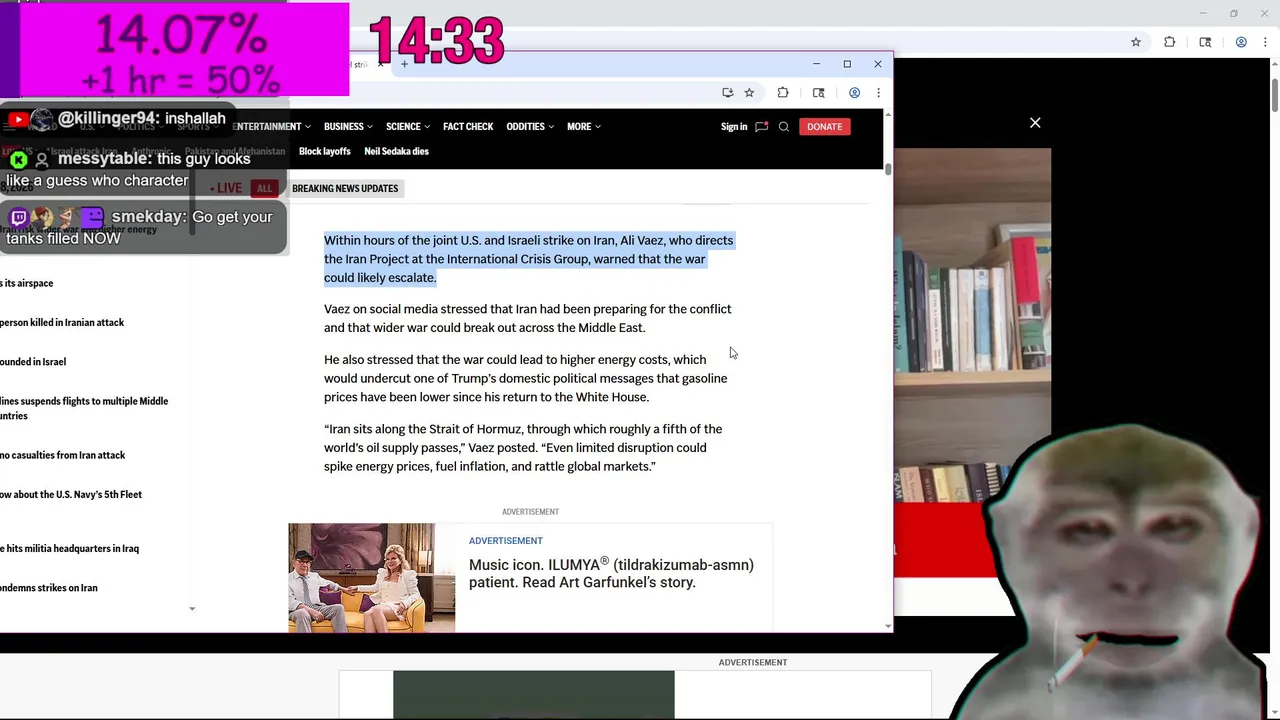This screenshot has height=720, width=1280.
Task: Open the three-dot Chrome menu in front window
Action: coord(878,93)
